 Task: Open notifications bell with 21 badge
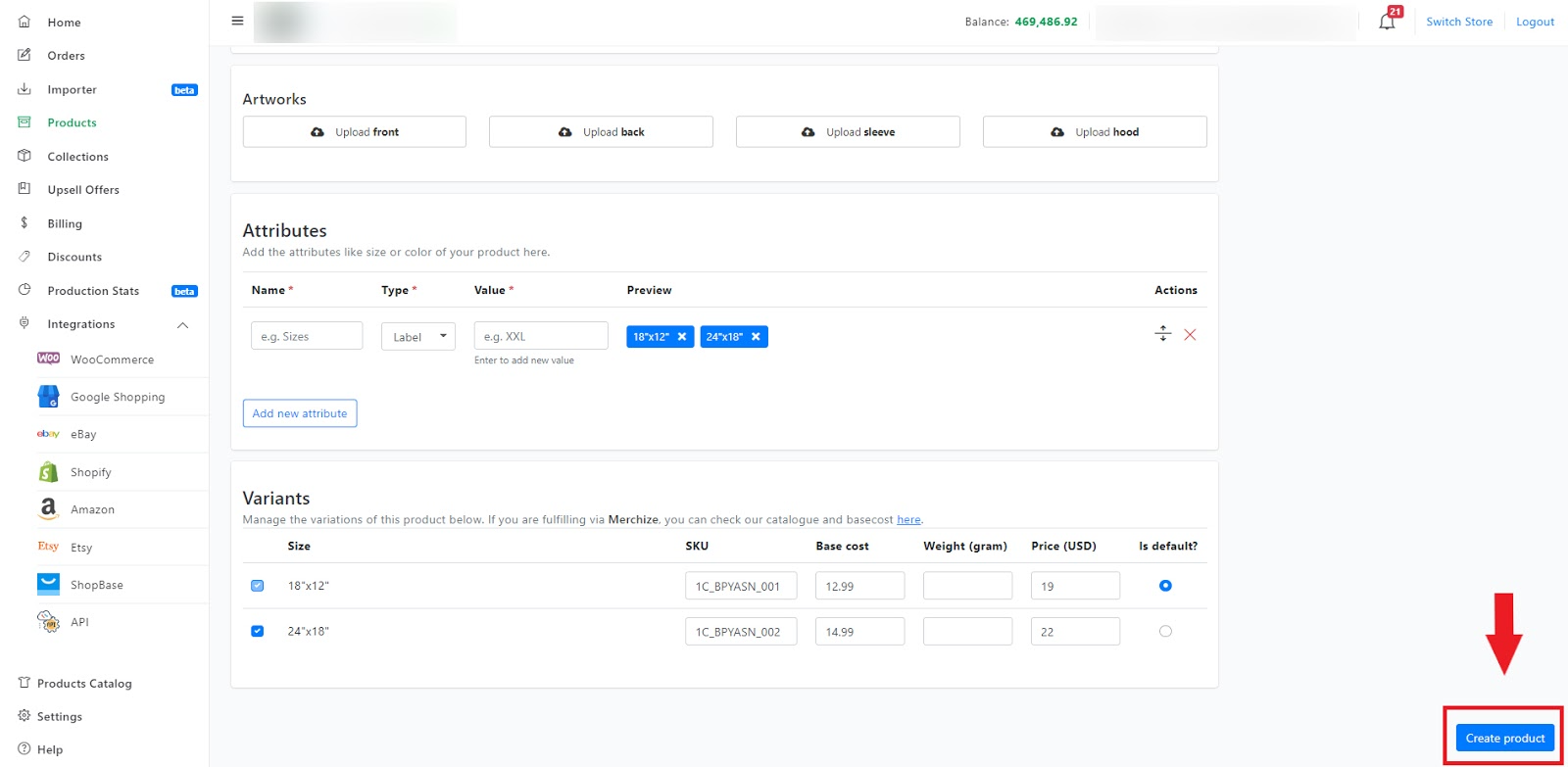[1390, 19]
